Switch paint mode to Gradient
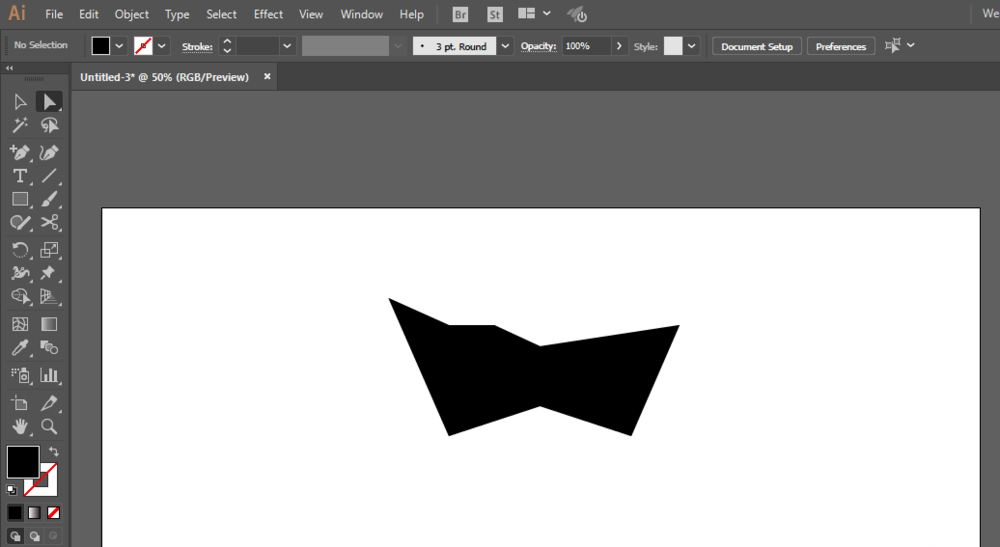 (x=34, y=513)
